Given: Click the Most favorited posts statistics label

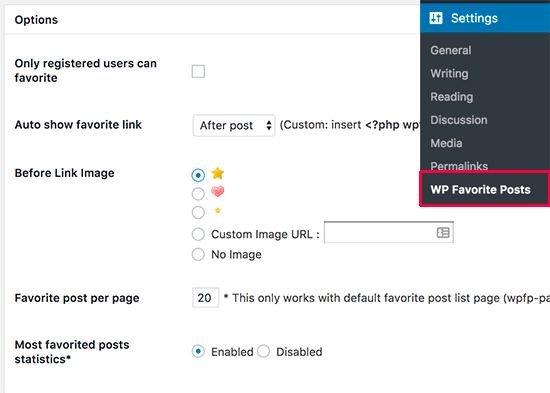Looking at the screenshot, I should [72, 352].
